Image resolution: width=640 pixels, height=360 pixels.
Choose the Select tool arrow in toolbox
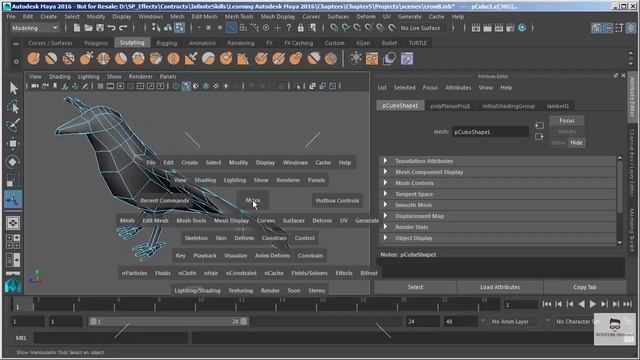(13, 88)
